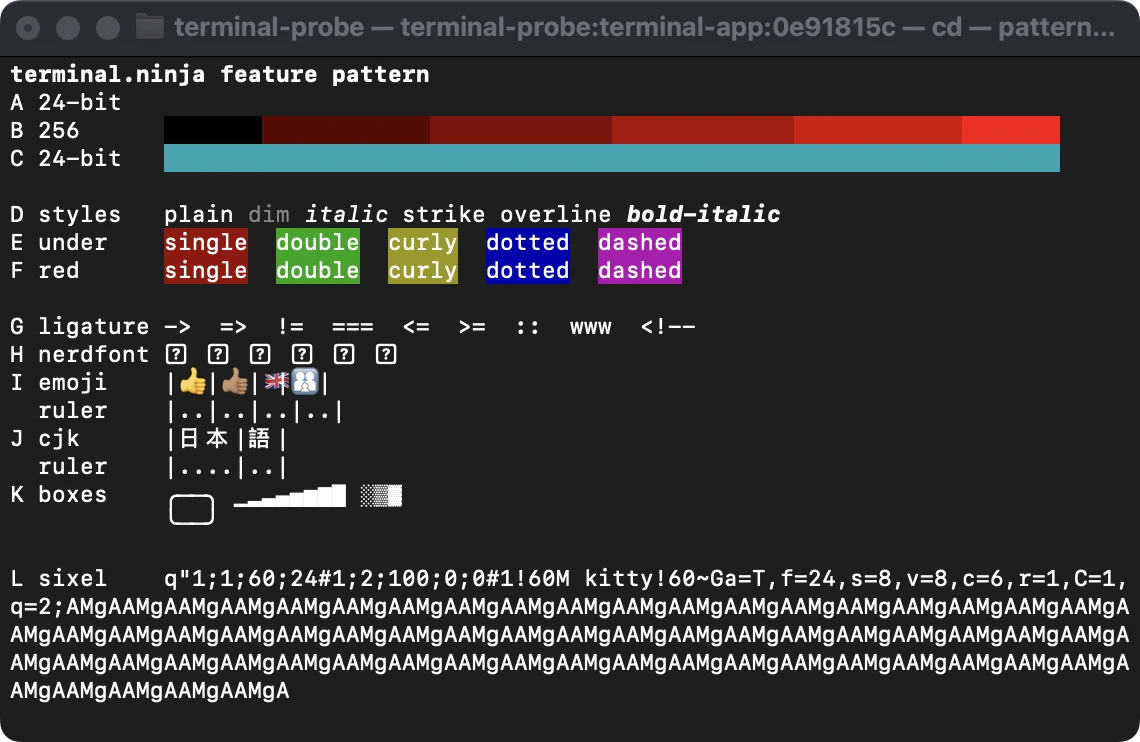
Task: Click the medium skin tone thumbs-up emoji
Action: click(x=235, y=382)
